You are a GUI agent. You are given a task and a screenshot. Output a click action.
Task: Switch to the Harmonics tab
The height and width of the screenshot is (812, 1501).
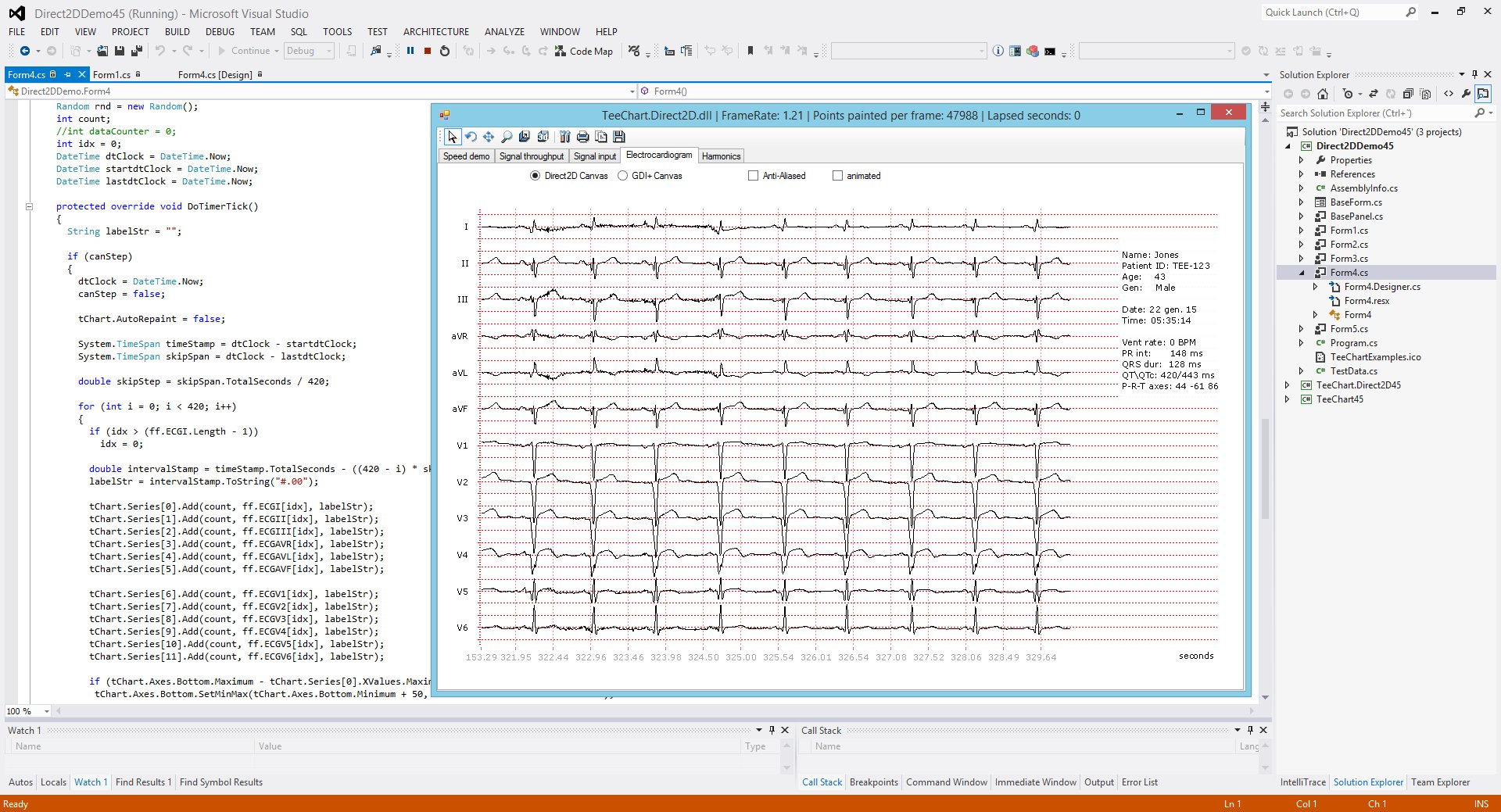pyautogui.click(x=721, y=156)
